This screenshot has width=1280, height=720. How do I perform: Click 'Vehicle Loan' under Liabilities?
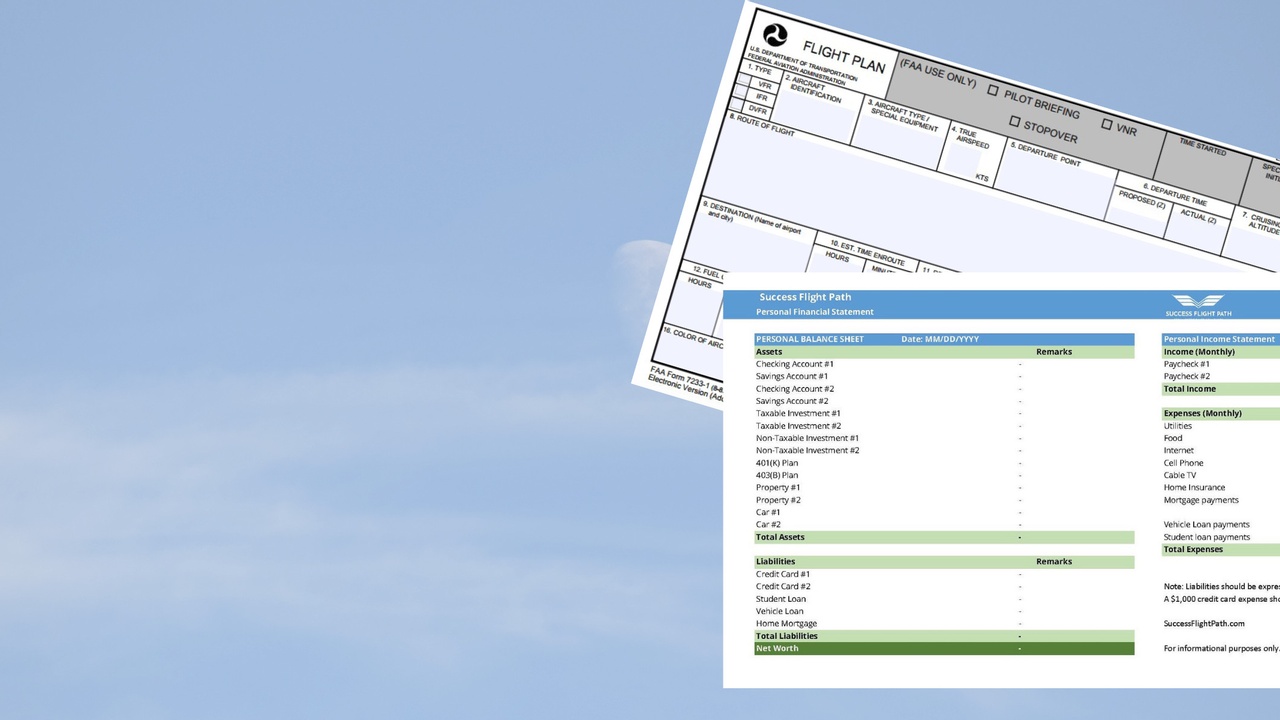(779, 611)
